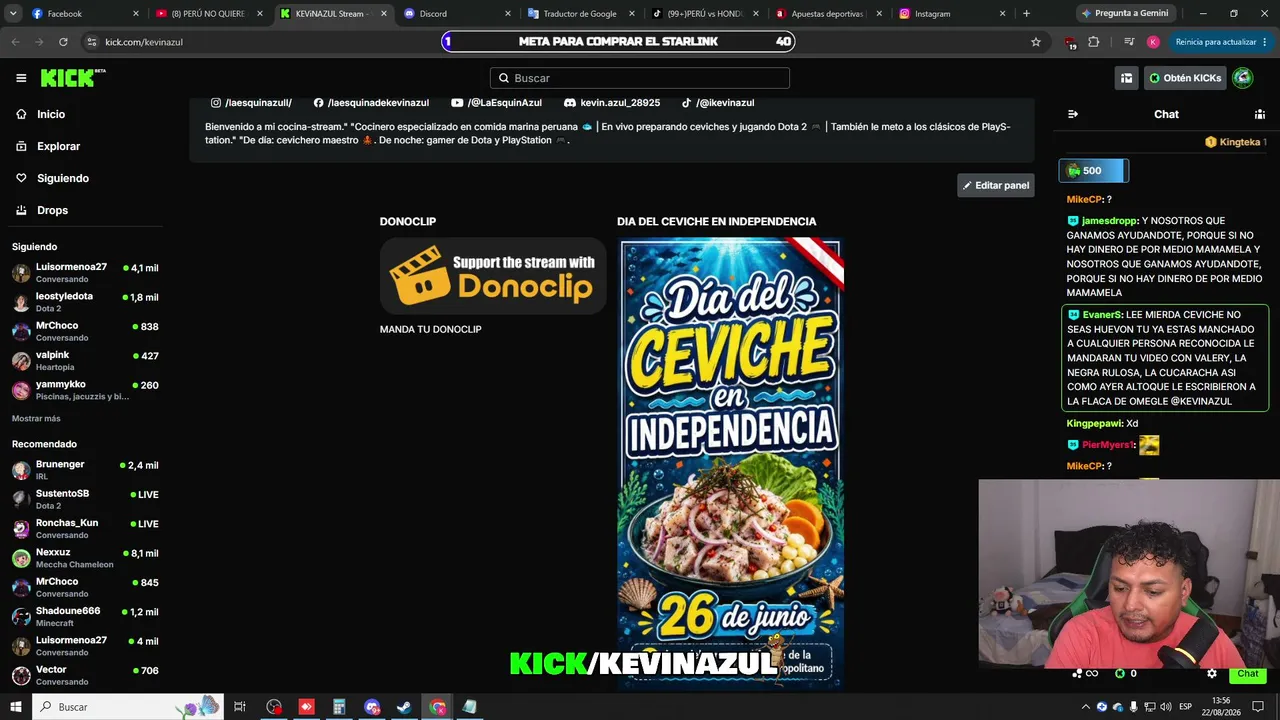Go back with browser back arrow
Image resolution: width=1280 pixels, height=720 pixels.
click(x=15, y=42)
